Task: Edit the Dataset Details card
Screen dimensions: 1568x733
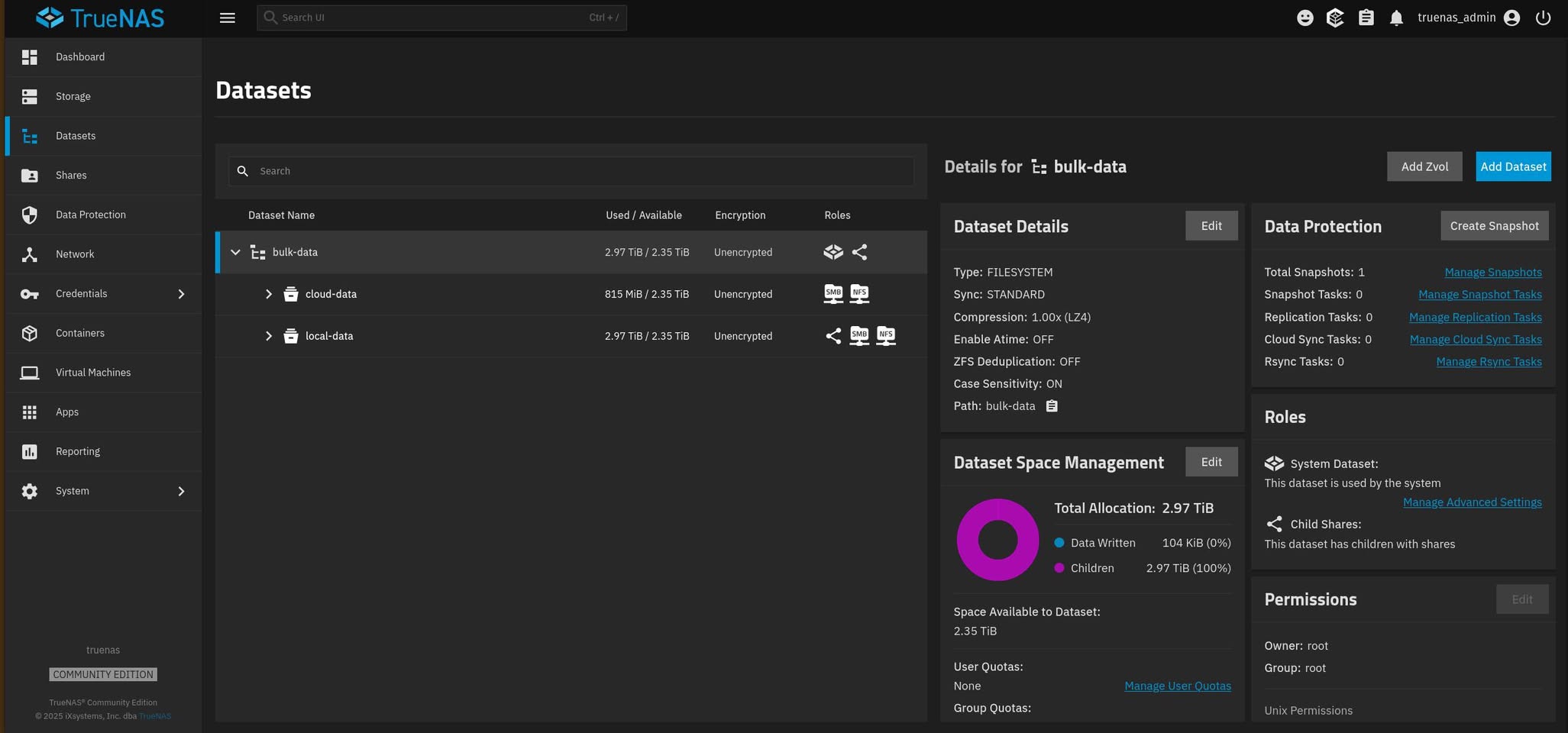Action: 1211,226
